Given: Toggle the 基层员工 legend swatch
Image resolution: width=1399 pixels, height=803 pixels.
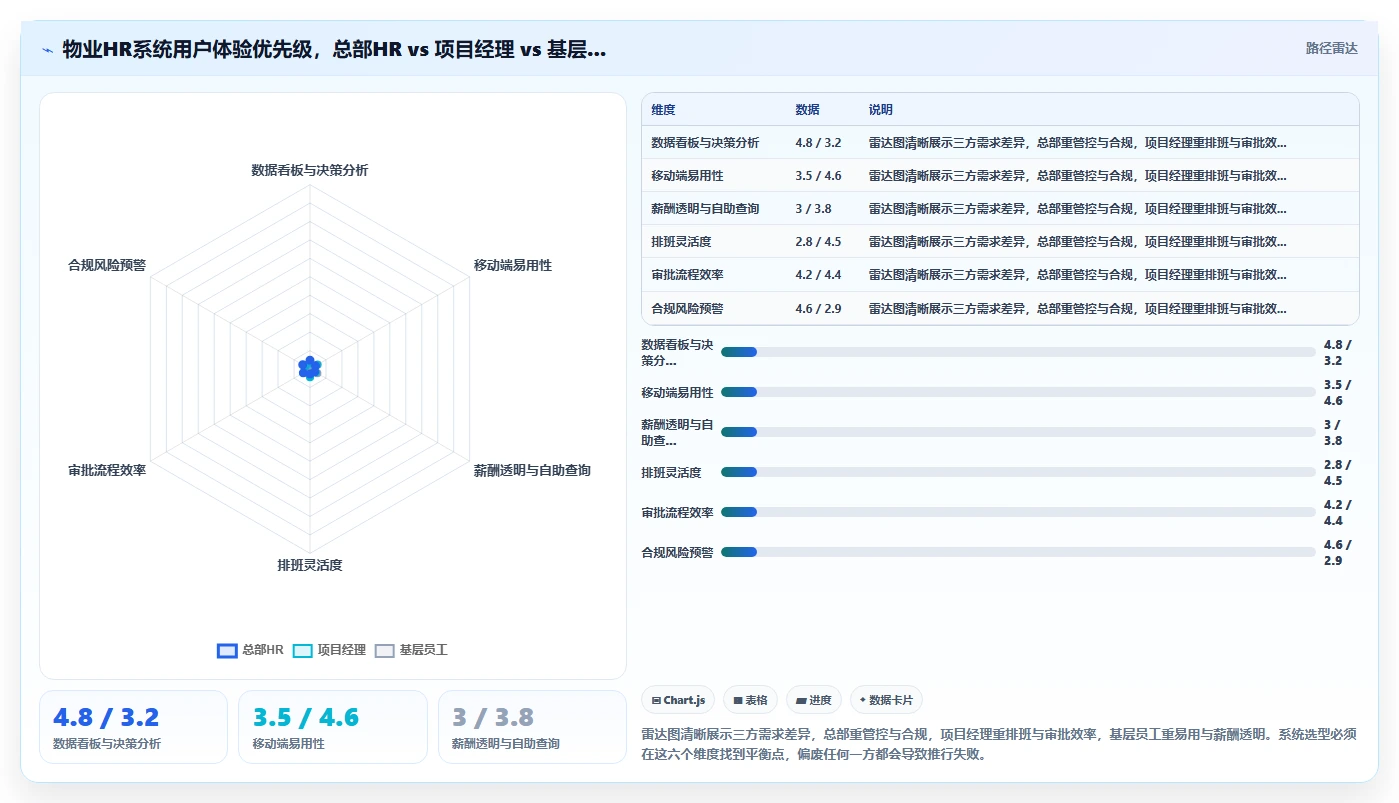Looking at the screenshot, I should 385,651.
